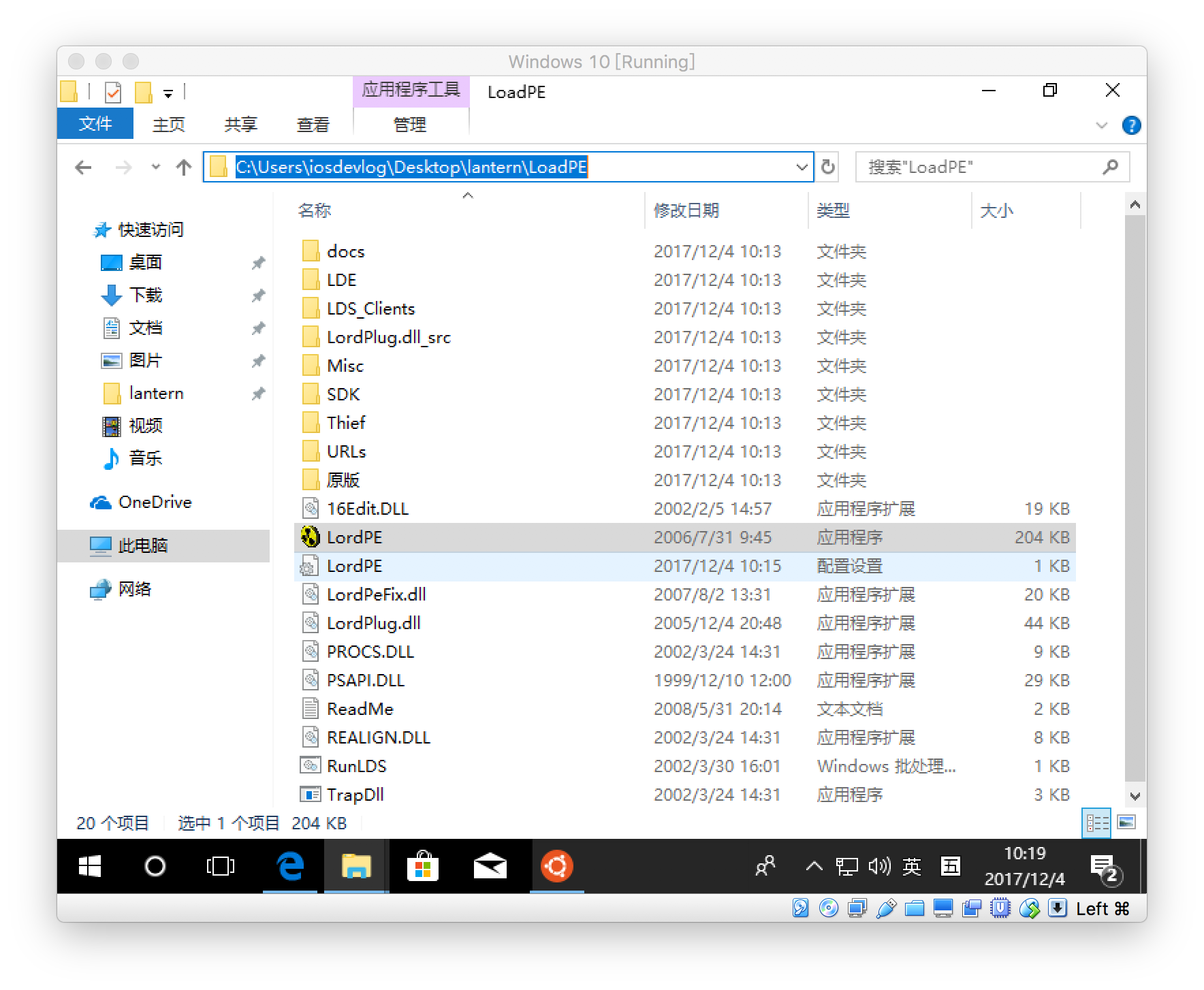Open the Ubuntu app on the taskbar
This screenshot has width=1204, height=990.
[556, 866]
